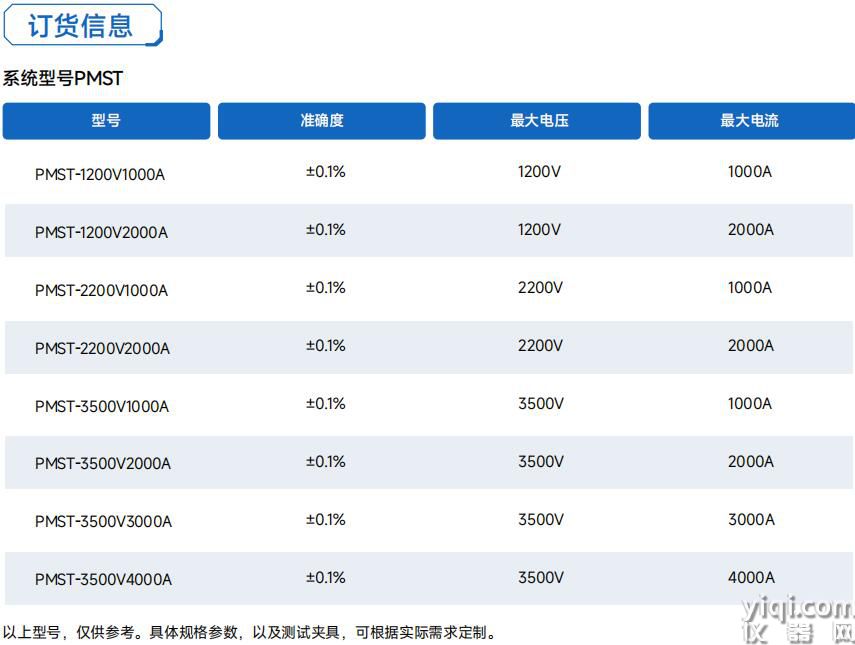Image resolution: width=855 pixels, height=645 pixels.
Task: Click 2200V voltage in PMST-2200V1000A row
Action: (540, 287)
